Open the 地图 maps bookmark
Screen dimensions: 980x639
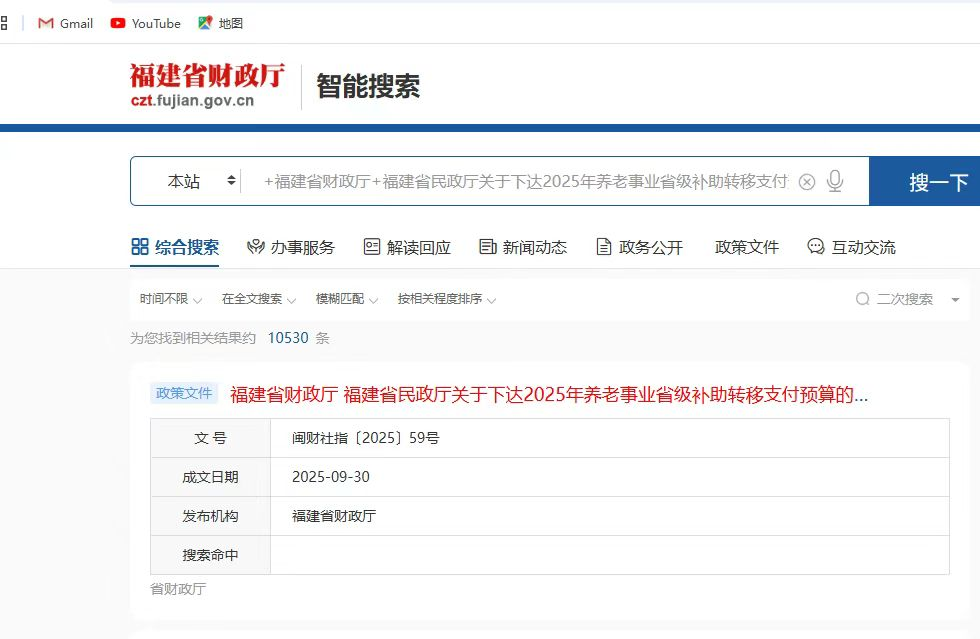click(221, 23)
